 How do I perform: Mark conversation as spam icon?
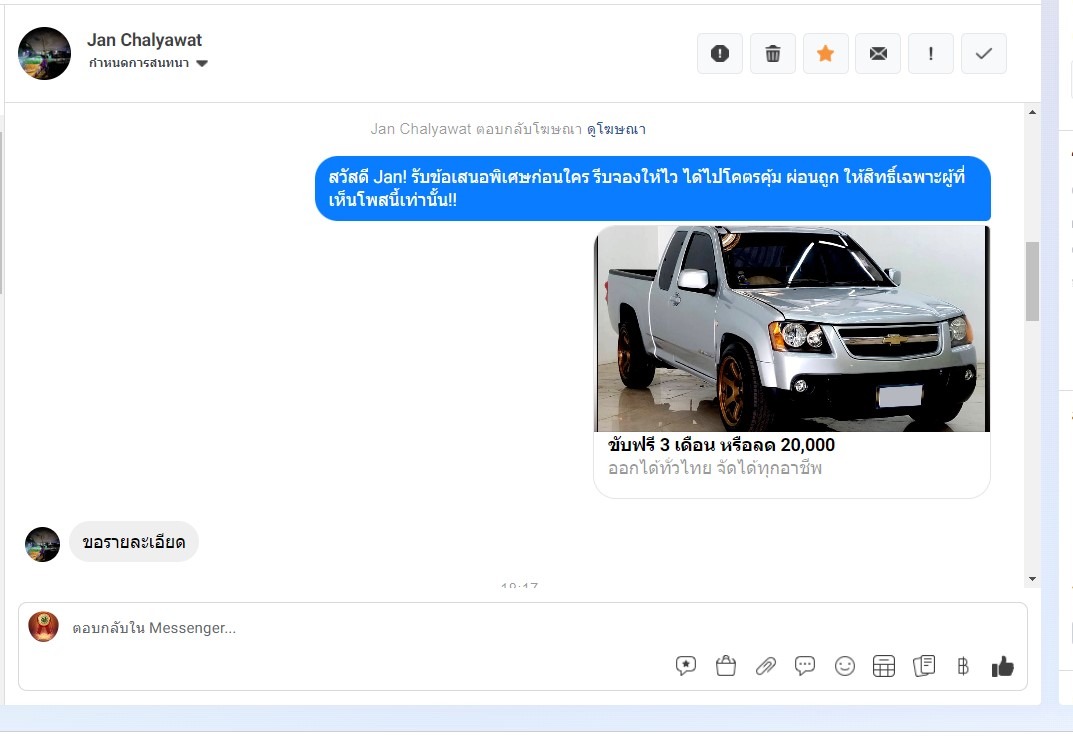(719, 53)
